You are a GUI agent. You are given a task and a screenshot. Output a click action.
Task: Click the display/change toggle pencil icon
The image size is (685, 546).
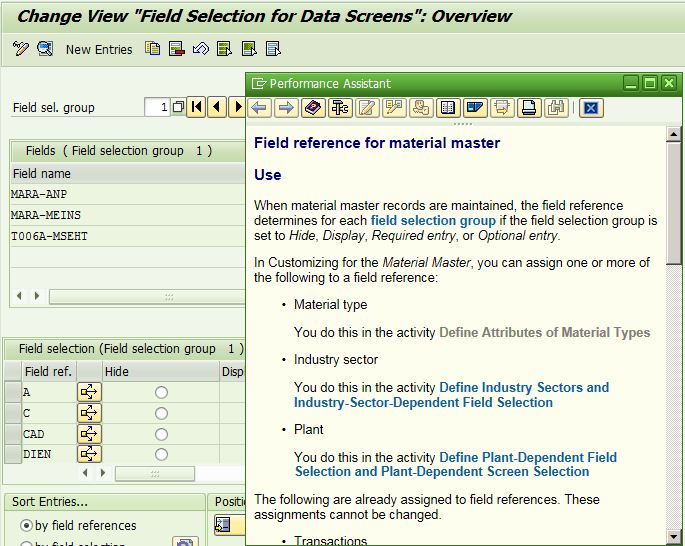[20, 48]
